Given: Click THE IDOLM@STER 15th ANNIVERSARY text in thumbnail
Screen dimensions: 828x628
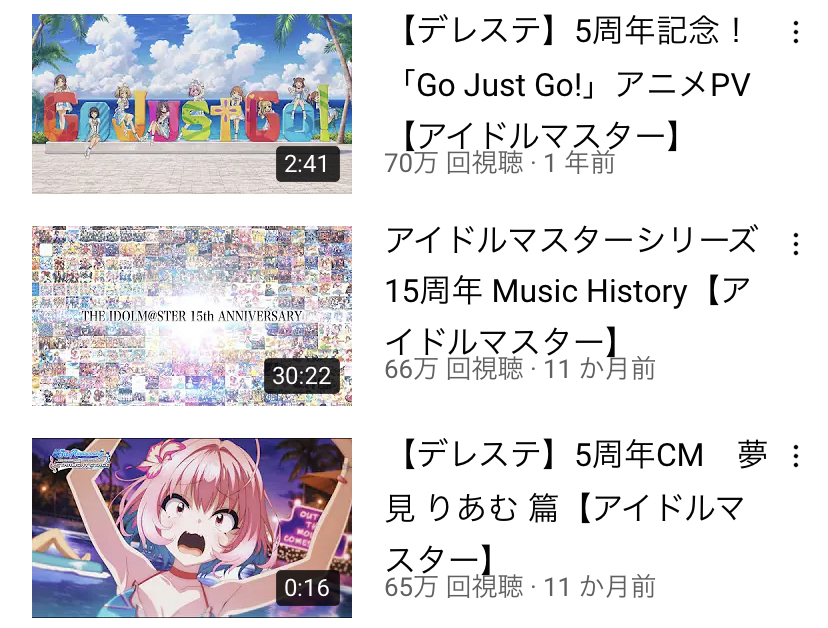Looking at the screenshot, I should (x=192, y=316).
